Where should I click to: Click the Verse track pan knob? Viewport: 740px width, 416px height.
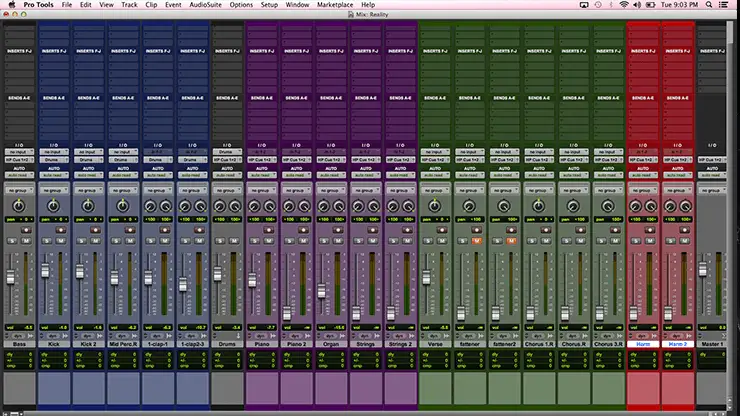[434, 205]
